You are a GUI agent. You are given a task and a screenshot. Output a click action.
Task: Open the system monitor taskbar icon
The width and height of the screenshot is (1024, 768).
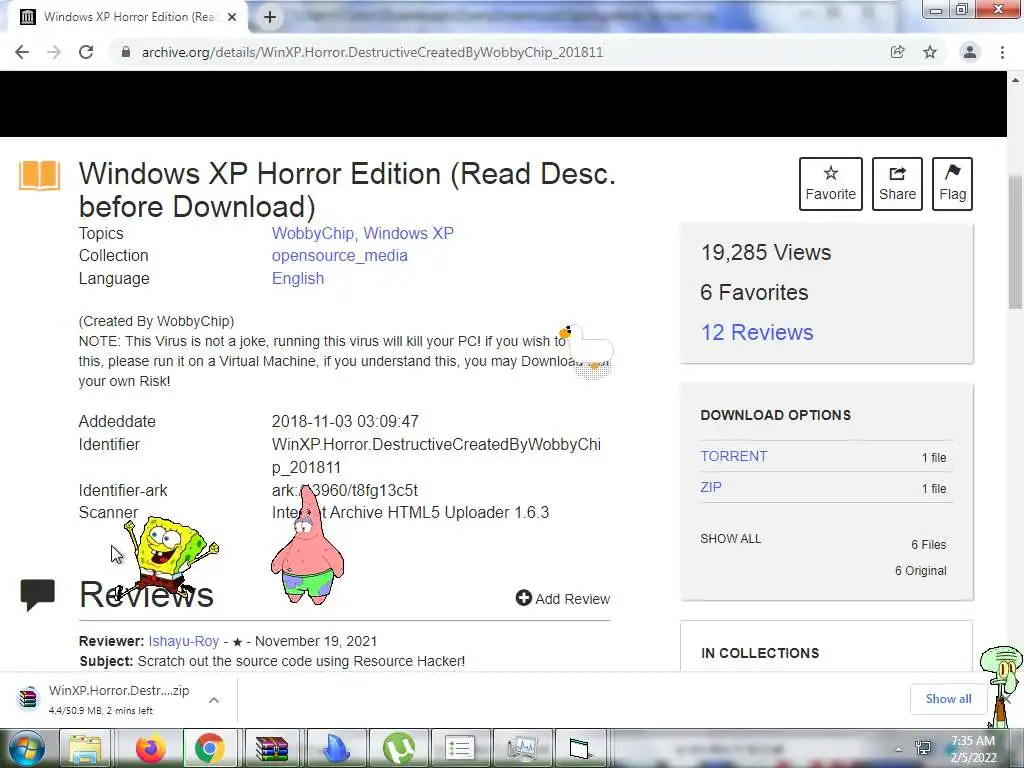[522, 748]
